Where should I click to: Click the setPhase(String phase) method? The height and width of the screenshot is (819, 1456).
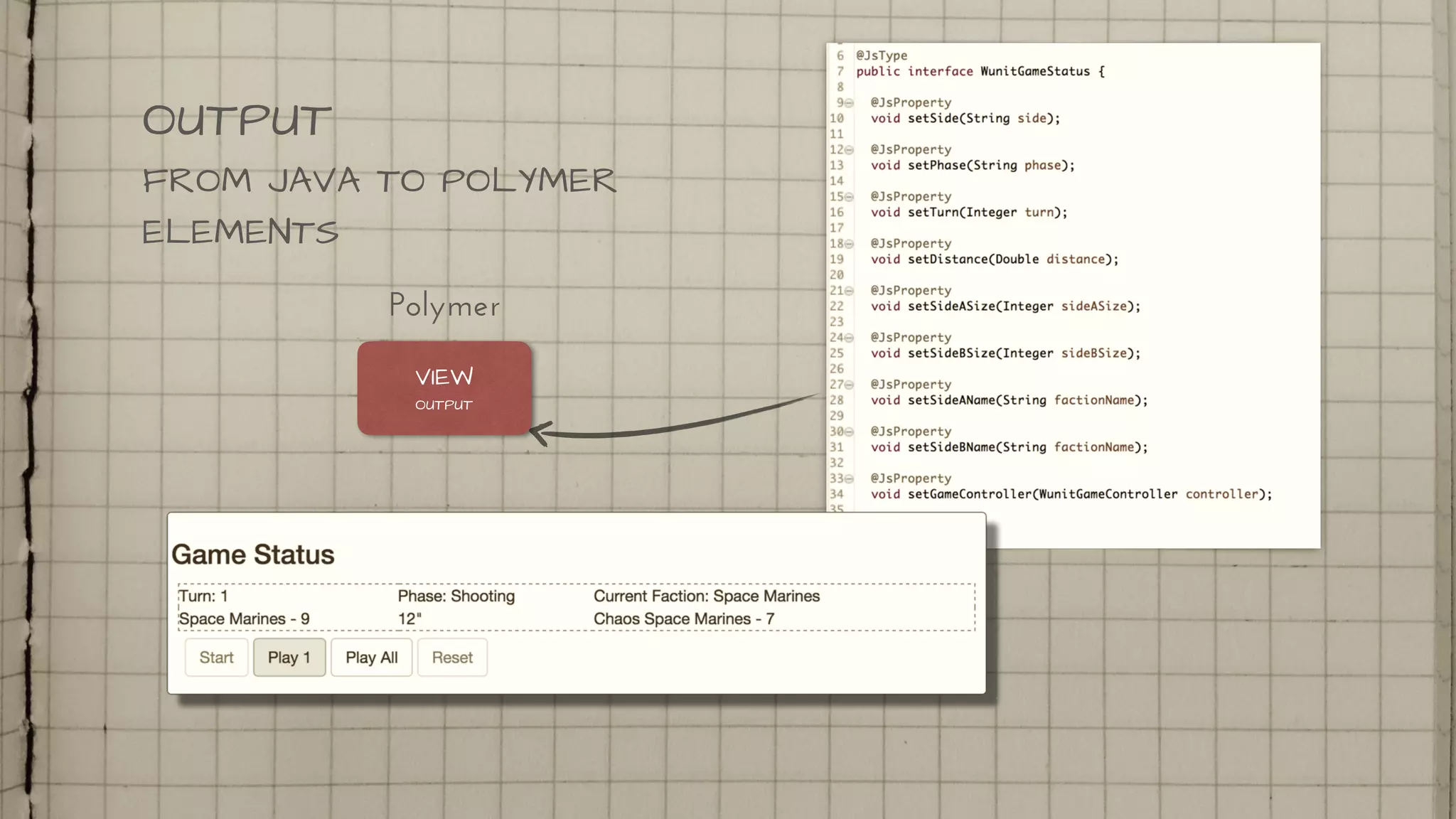coord(973,165)
